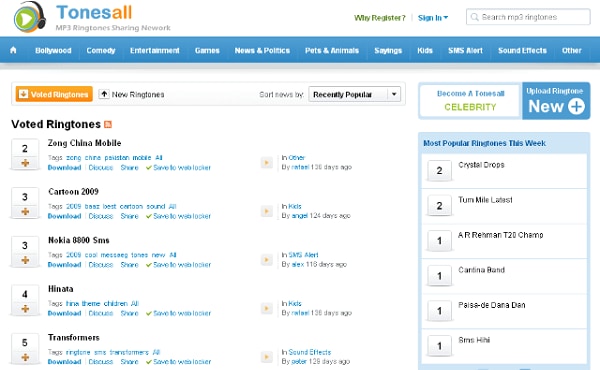Open the Hinata ringtone title
Image resolution: width=600 pixels, height=370 pixels.
click(60, 289)
